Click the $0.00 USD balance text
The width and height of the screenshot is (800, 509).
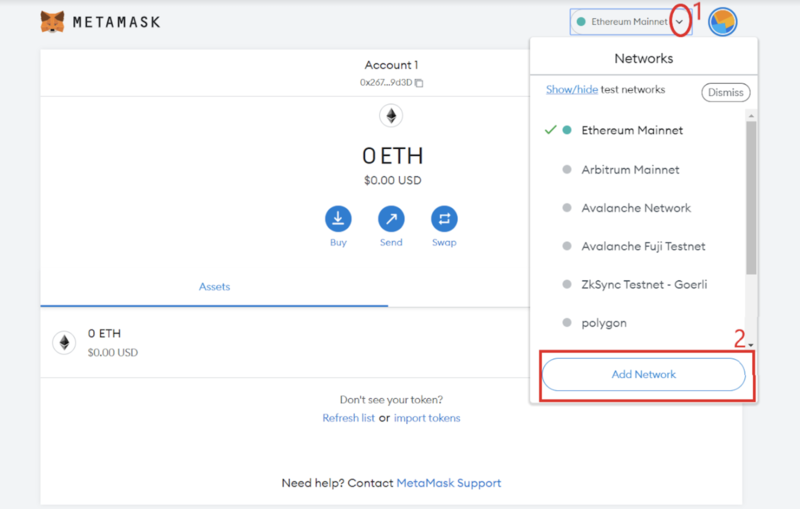tap(392, 180)
